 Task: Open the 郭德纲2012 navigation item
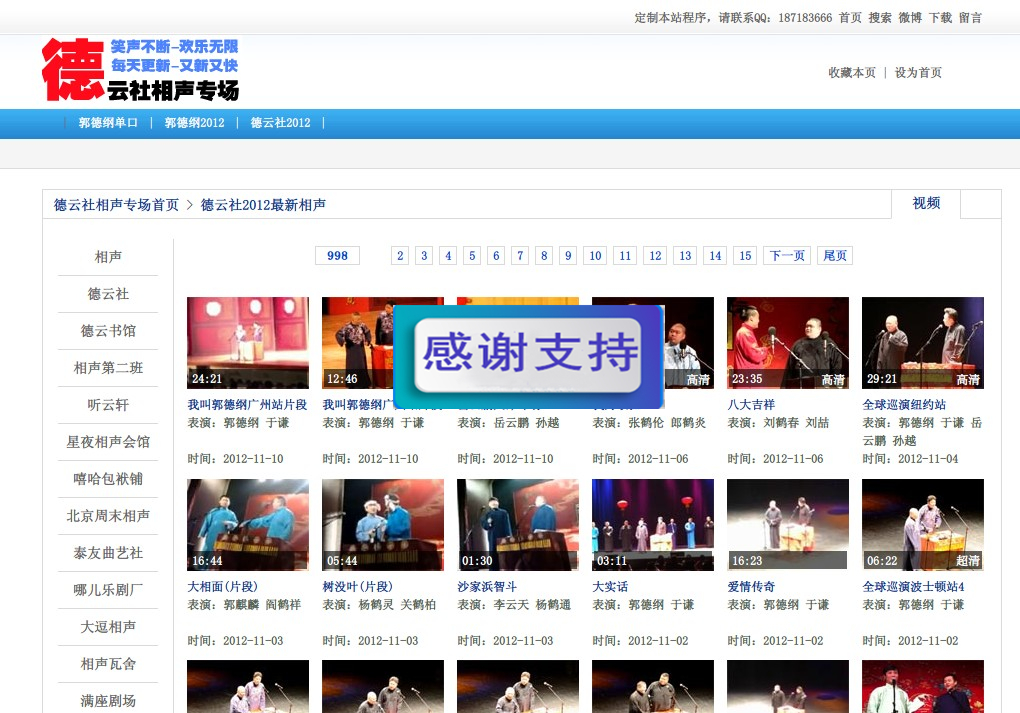pyautogui.click(x=195, y=122)
